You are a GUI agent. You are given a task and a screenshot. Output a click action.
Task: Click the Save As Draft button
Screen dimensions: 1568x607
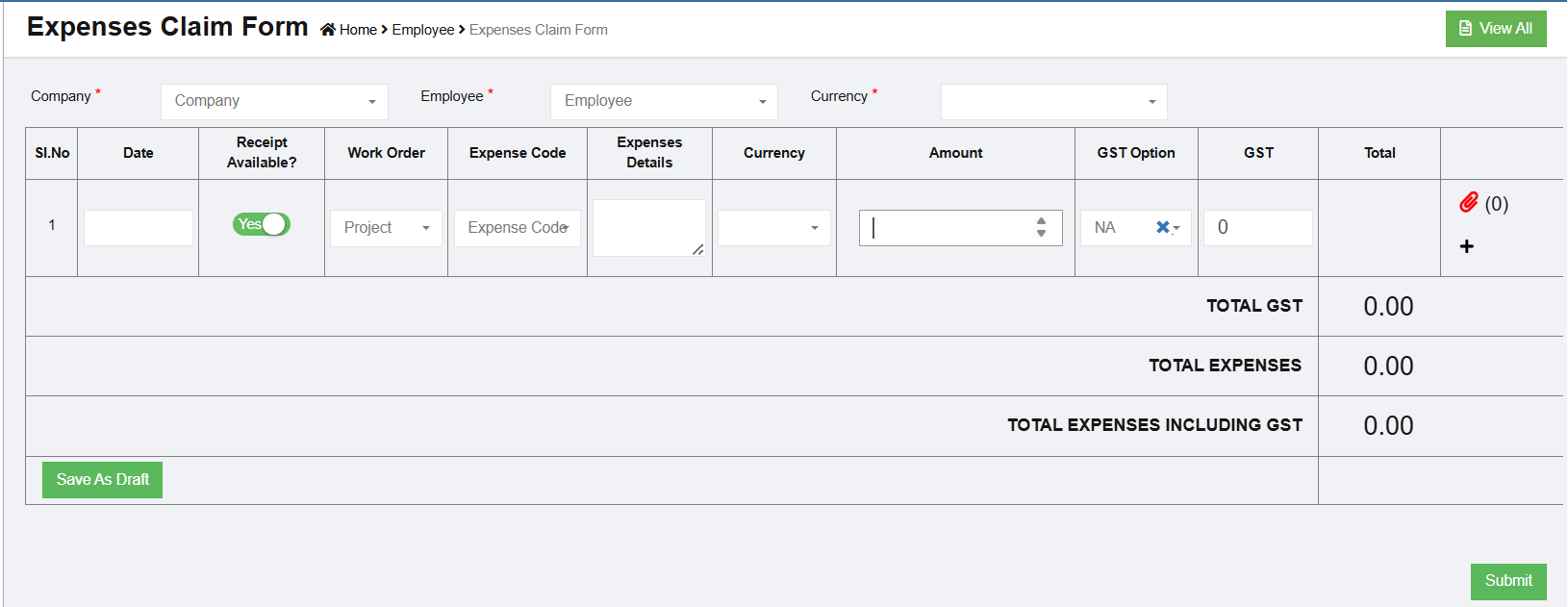(102, 479)
